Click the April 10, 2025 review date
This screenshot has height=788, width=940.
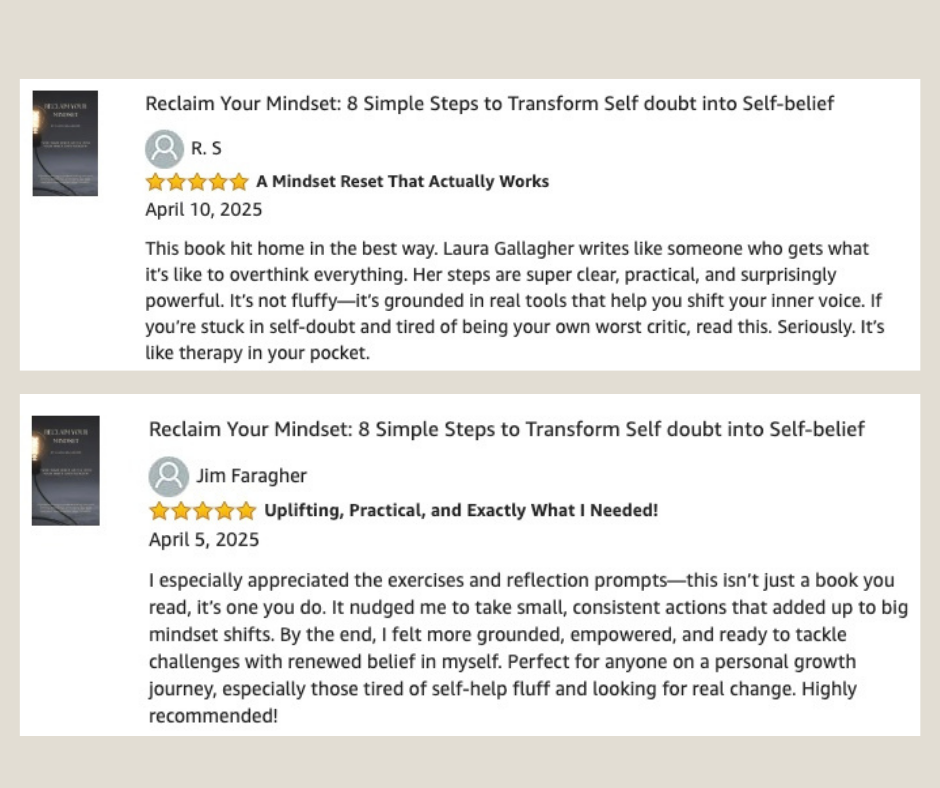(204, 209)
